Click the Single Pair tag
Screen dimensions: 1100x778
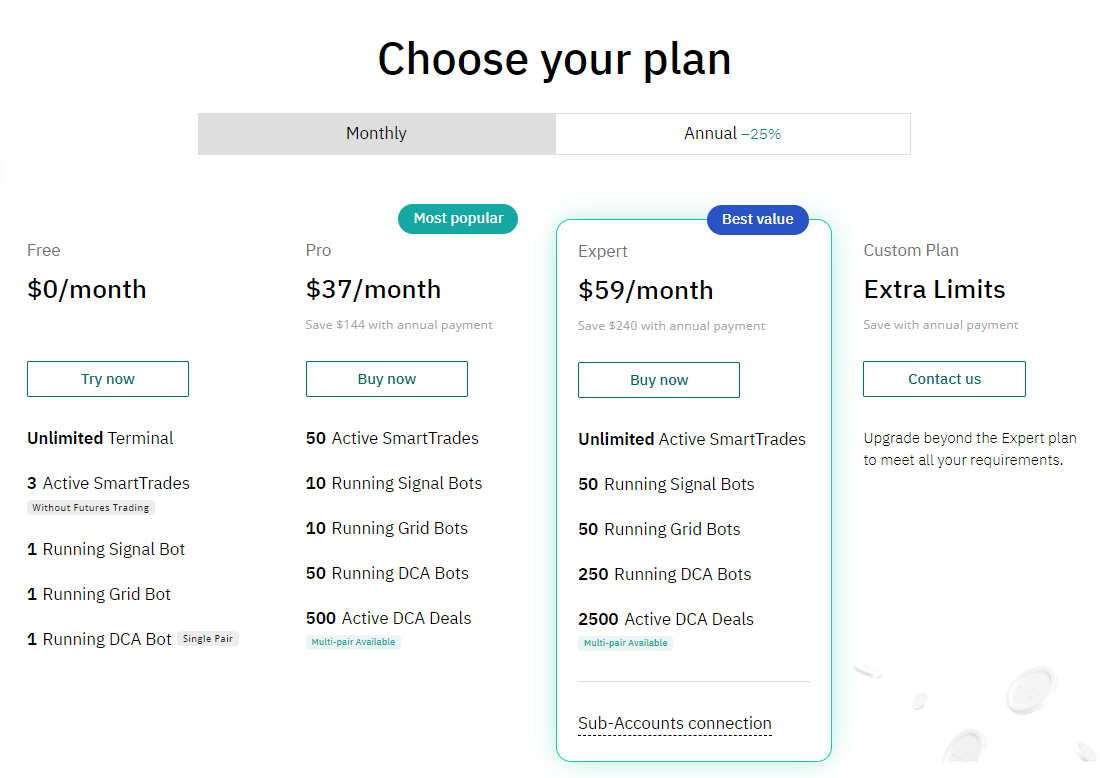point(208,638)
